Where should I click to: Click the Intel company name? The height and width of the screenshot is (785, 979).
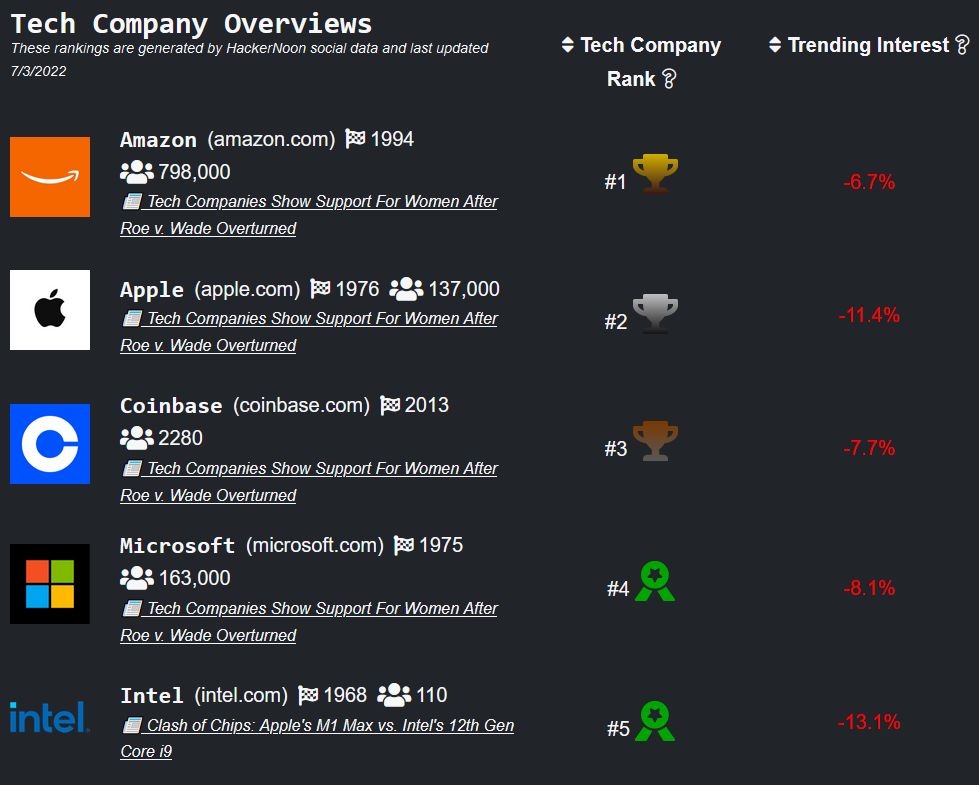coord(151,696)
